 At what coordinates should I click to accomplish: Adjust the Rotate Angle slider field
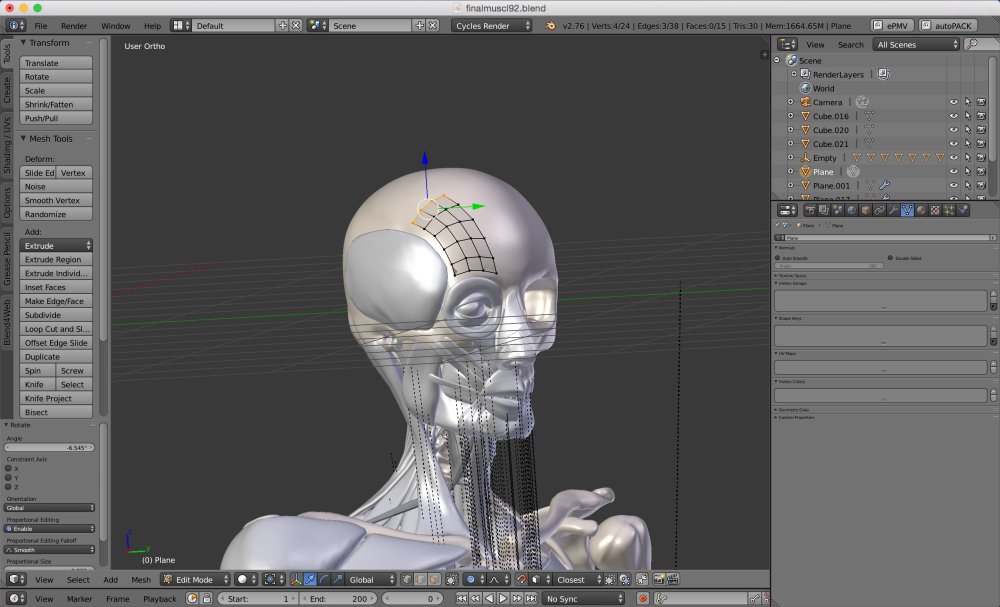pyautogui.click(x=50, y=448)
